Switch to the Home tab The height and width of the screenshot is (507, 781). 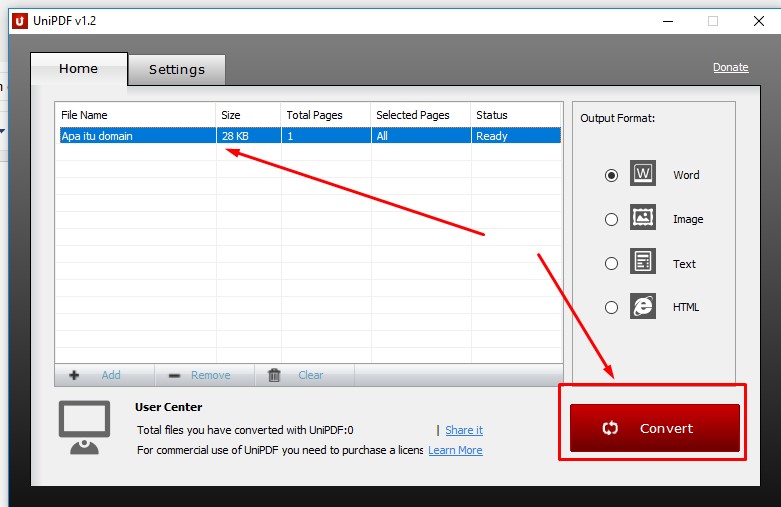79,69
